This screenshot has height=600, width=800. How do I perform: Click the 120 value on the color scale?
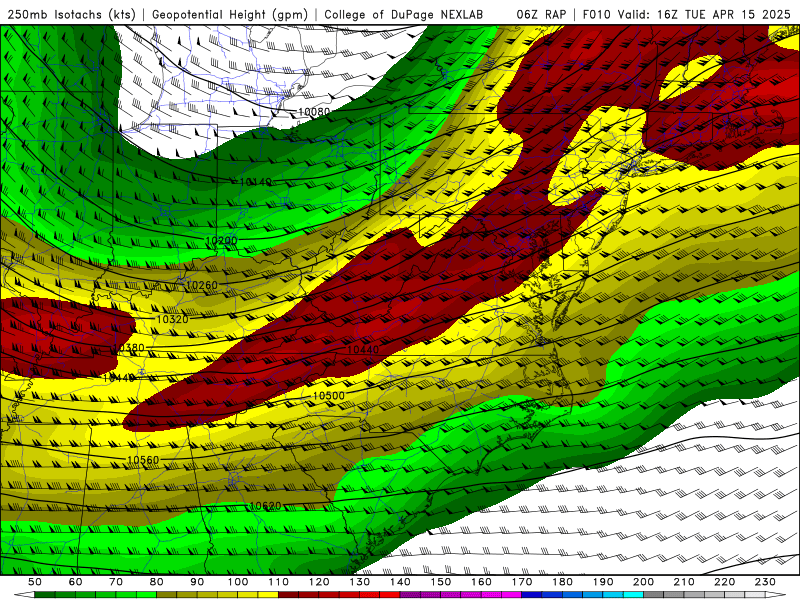click(319, 582)
